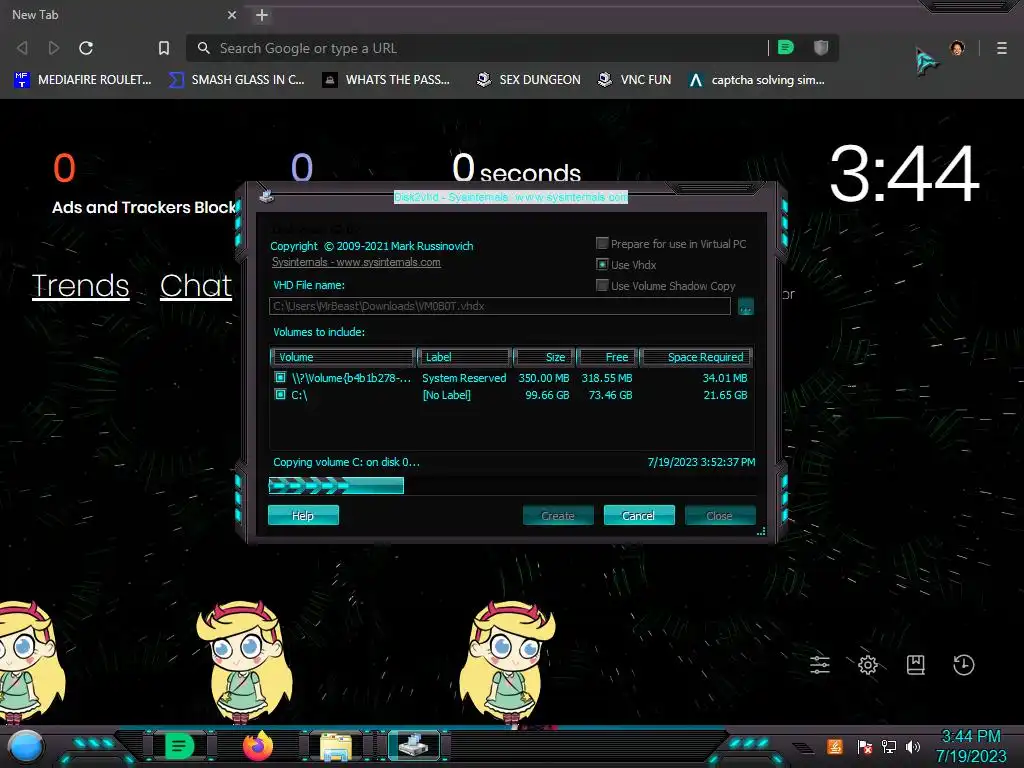Toggle Use Vhdx checkbox
This screenshot has height=768, width=1024.
602,264
